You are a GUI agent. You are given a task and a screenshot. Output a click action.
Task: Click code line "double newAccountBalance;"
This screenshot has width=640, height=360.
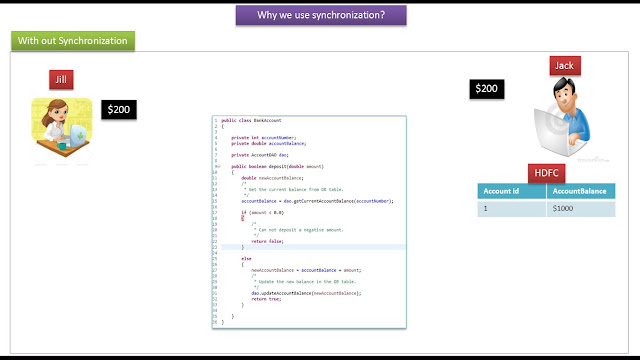click(x=272, y=178)
